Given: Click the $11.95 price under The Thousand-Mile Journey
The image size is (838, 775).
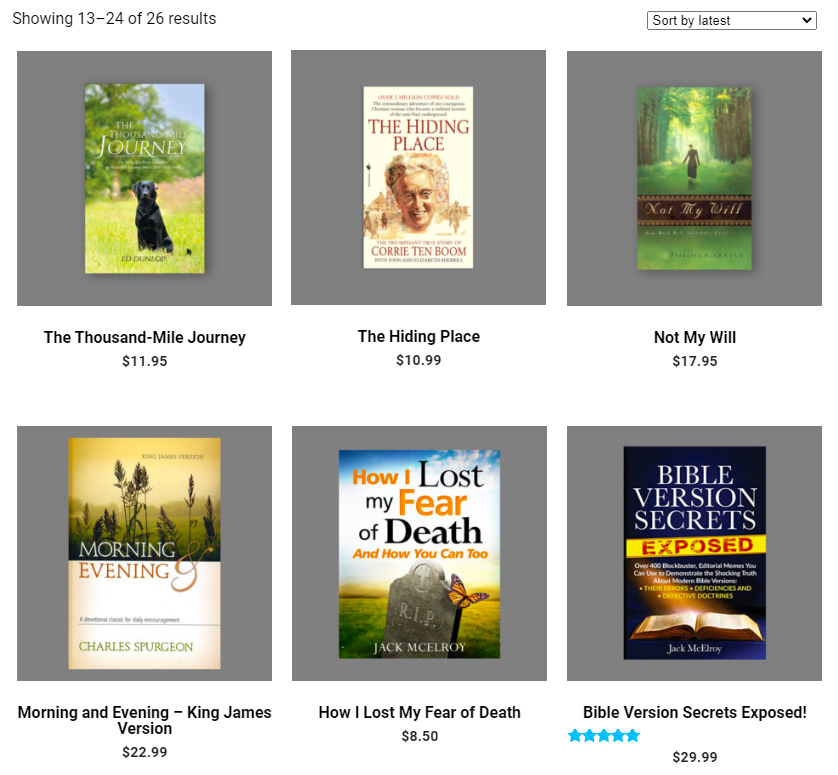Looking at the screenshot, I should point(144,361).
